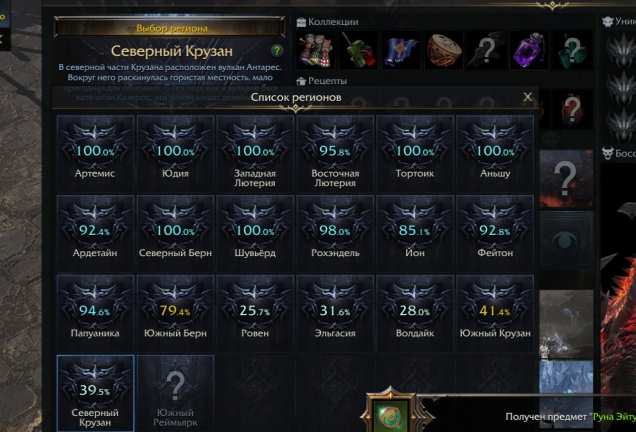Viewport: 636px width, 432px height.
Task: Select the dolls collection item icon
Action: point(316,51)
